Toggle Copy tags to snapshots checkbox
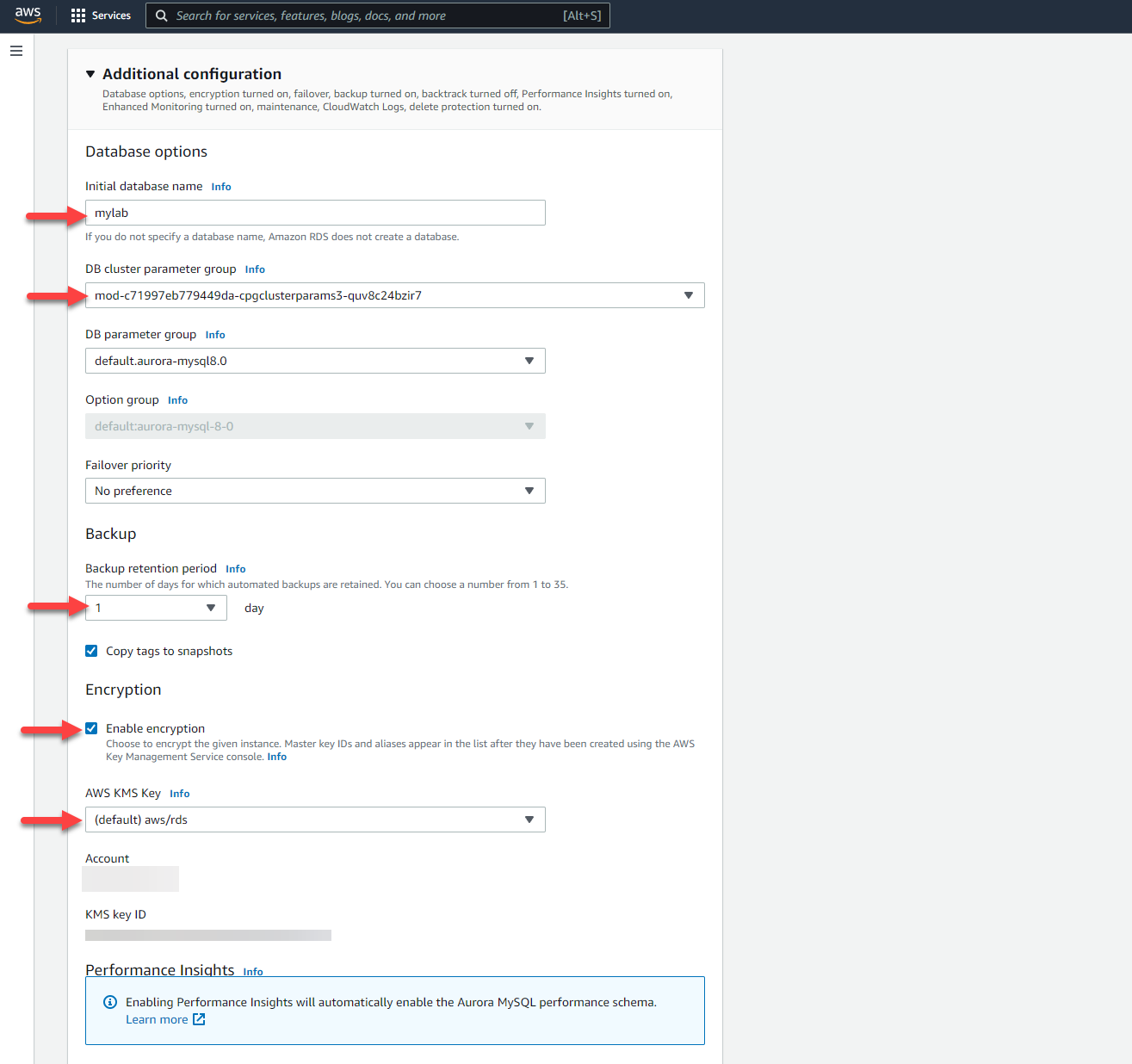Viewport: 1132px width, 1064px height. pyautogui.click(x=91, y=651)
